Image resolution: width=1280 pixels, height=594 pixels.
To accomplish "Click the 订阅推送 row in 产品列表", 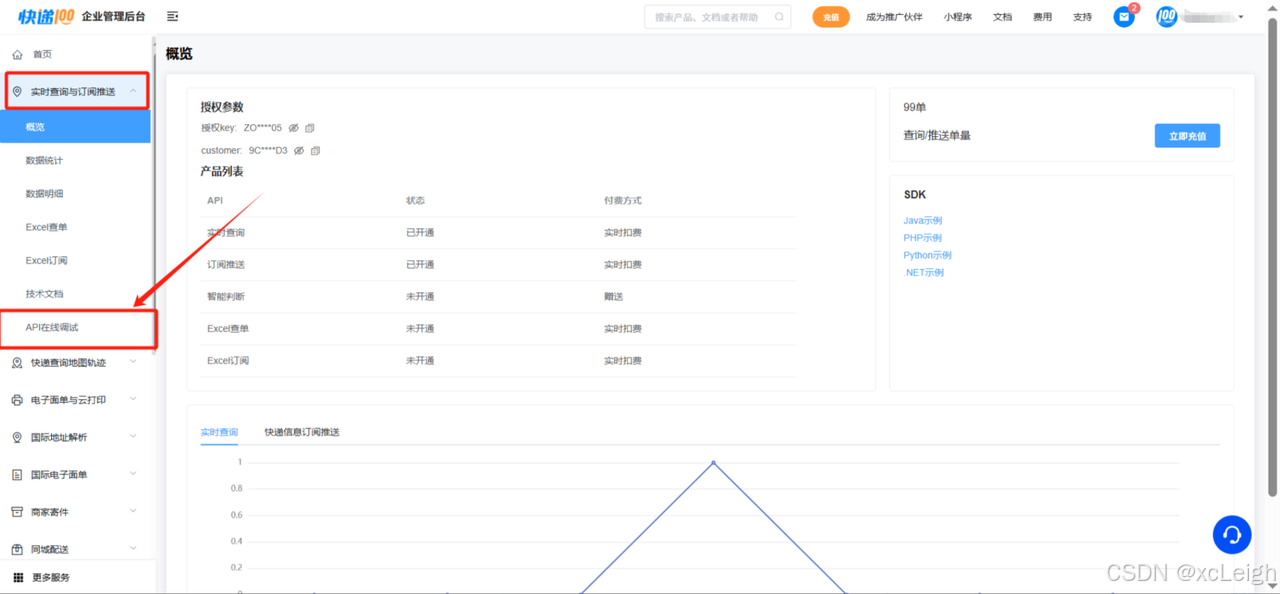I will (498, 264).
